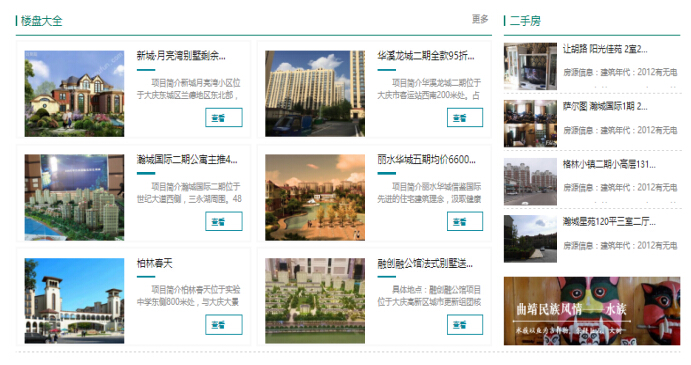This screenshot has width=691, height=365.
Task: Open the 融创融公馆 sand table thumbnail
Action: tap(315, 301)
